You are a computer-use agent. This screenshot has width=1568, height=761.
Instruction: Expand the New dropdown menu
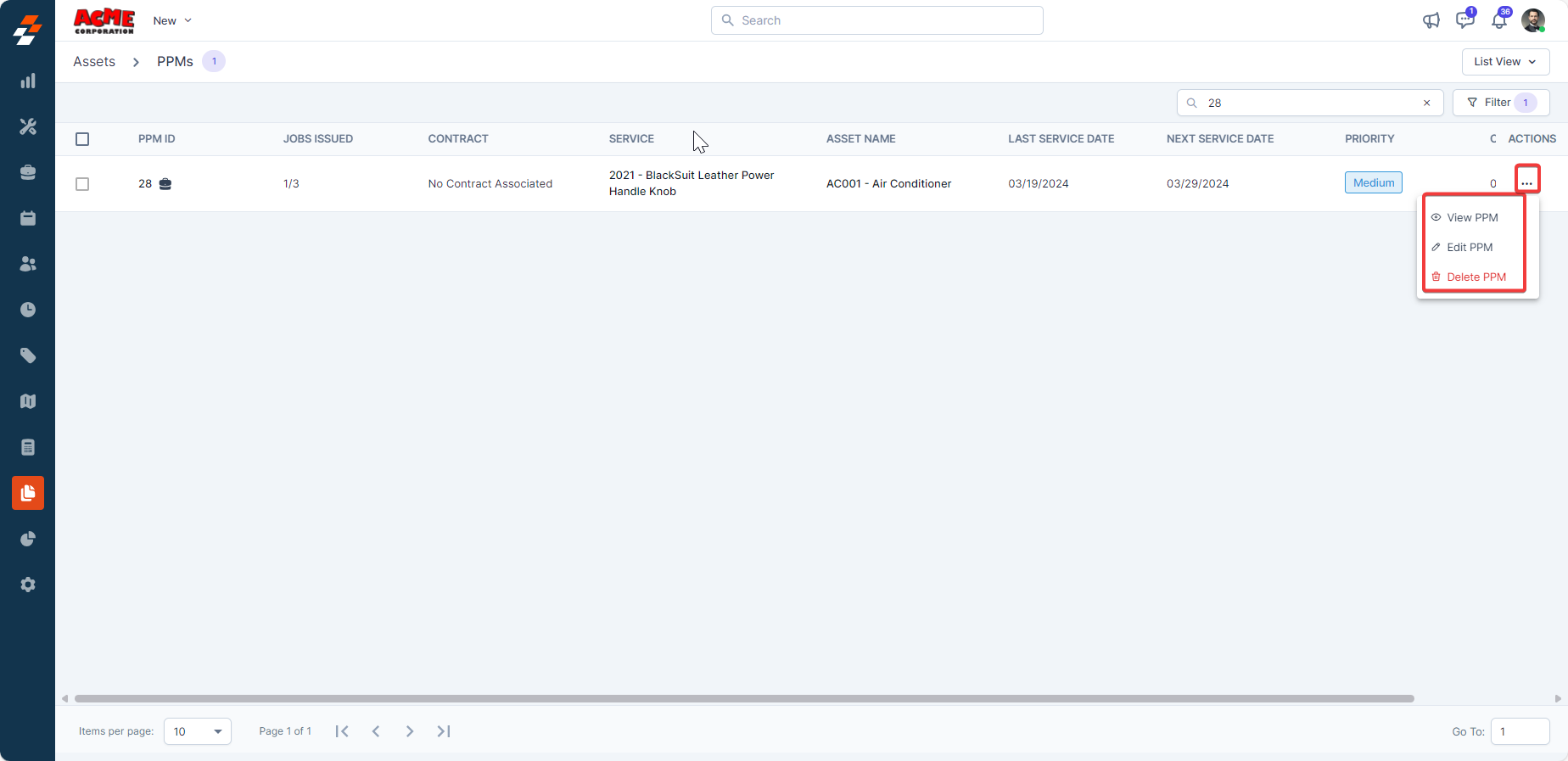pyautogui.click(x=172, y=20)
